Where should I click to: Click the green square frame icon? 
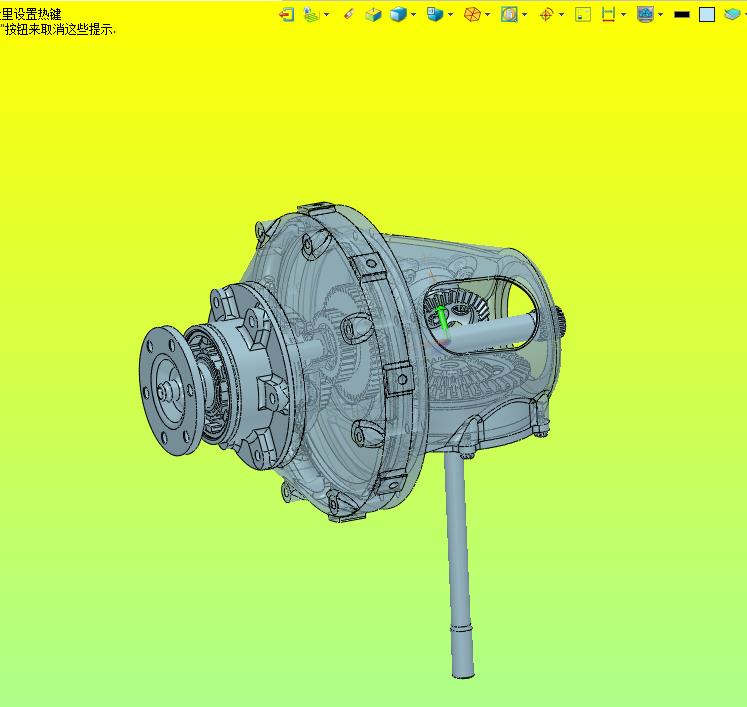(x=583, y=15)
